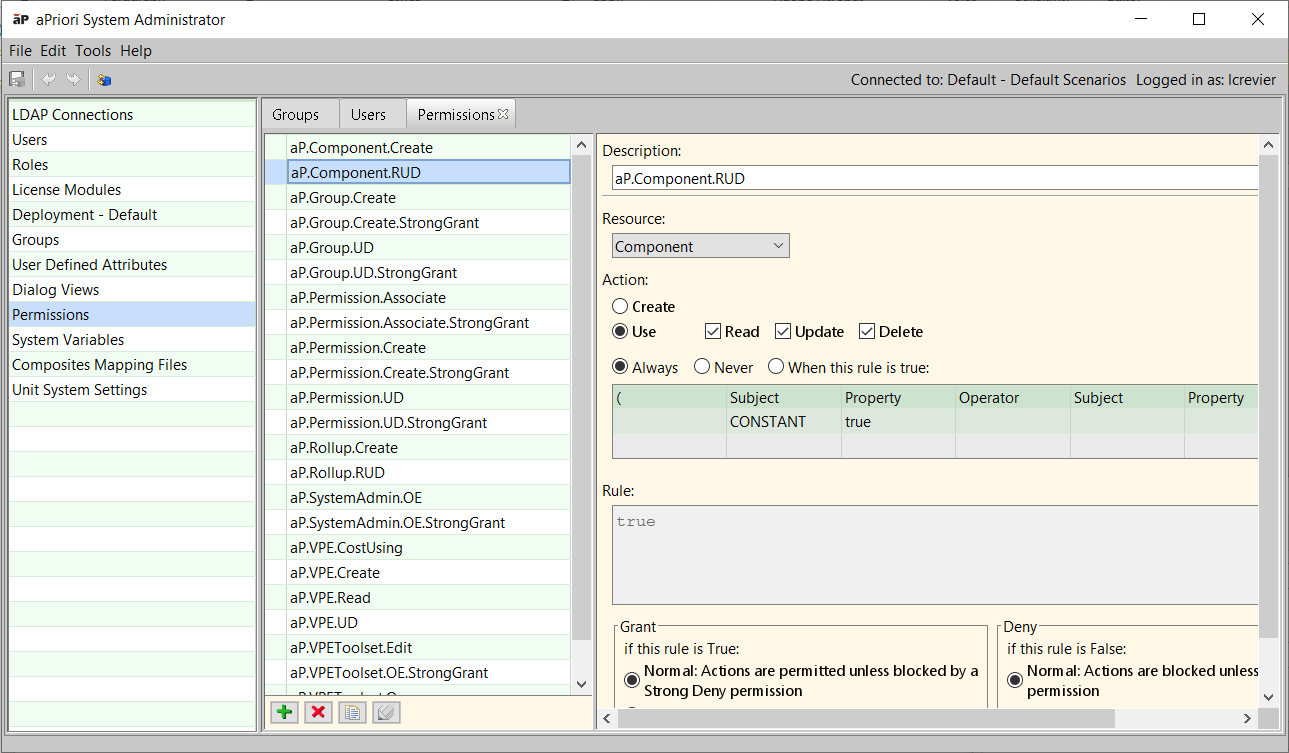Choose the Never radio option
Viewport: 1289px width, 753px height.
click(x=702, y=368)
